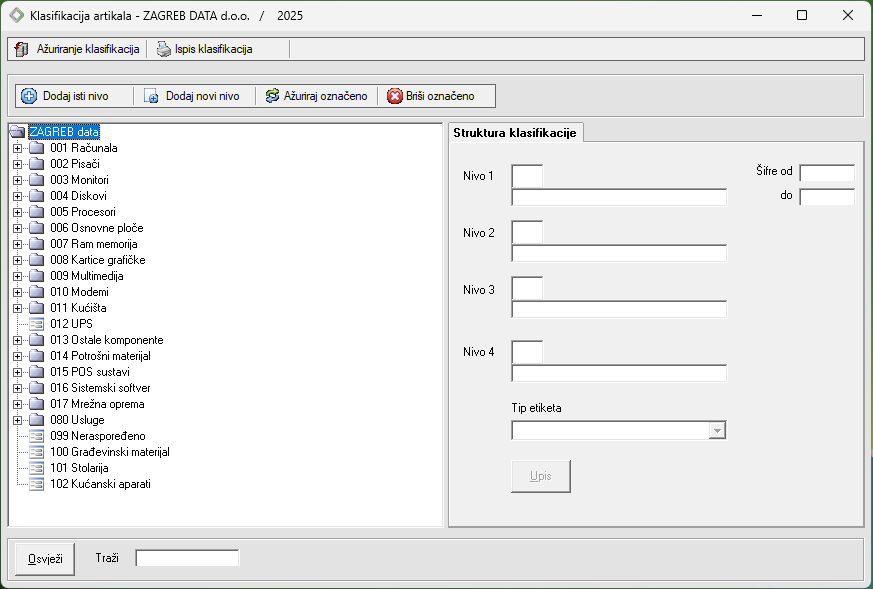This screenshot has height=589, width=873.
Task: Click the Nivo 1 code field
Action: click(527, 176)
